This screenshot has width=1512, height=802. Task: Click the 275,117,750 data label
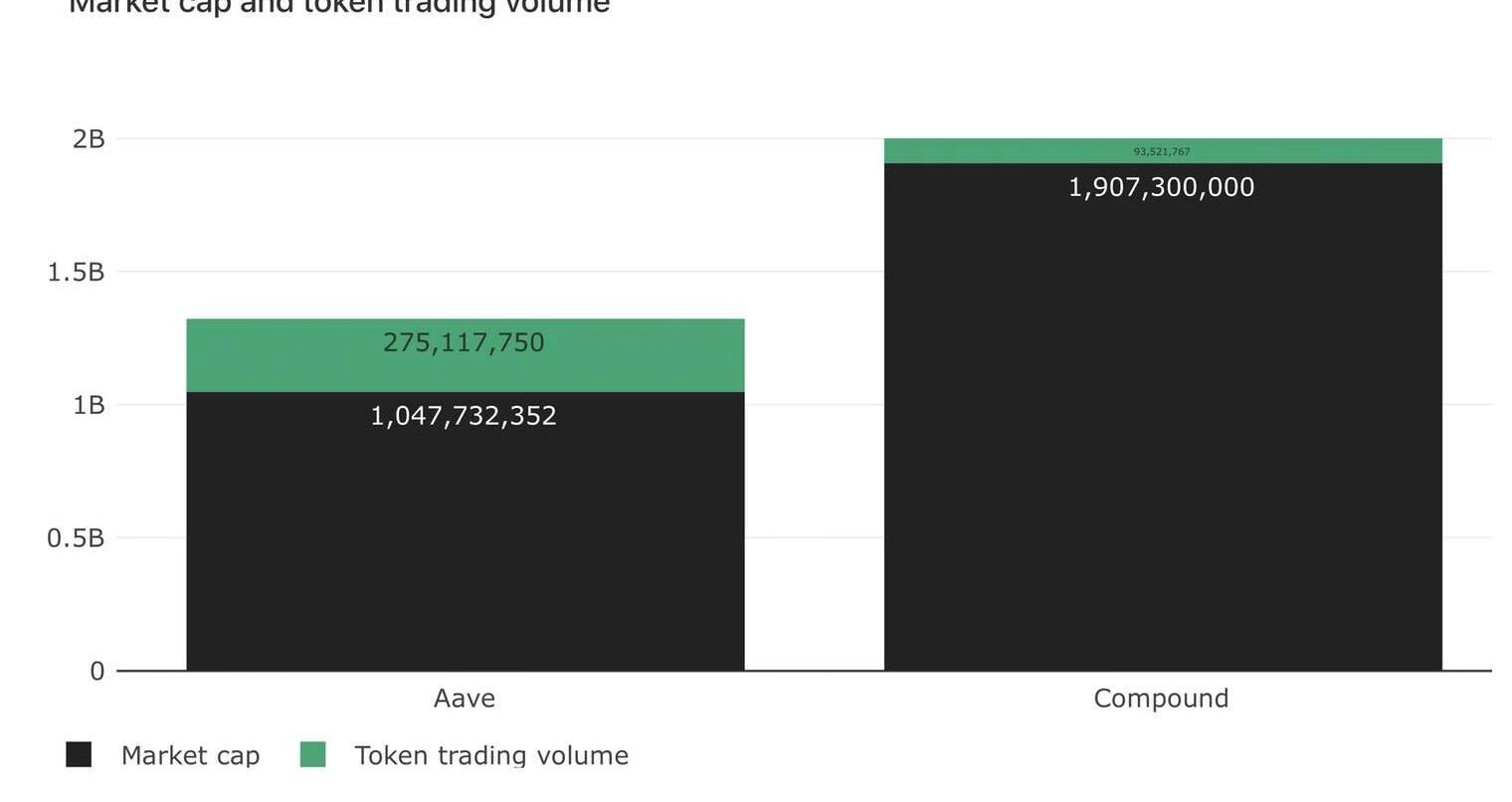[464, 342]
